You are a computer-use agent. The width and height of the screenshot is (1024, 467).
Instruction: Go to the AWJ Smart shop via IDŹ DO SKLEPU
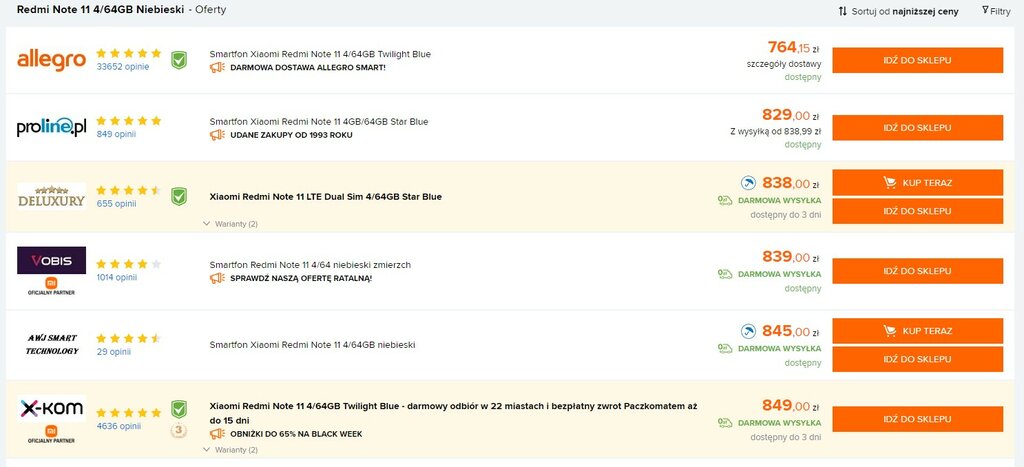(x=918, y=359)
